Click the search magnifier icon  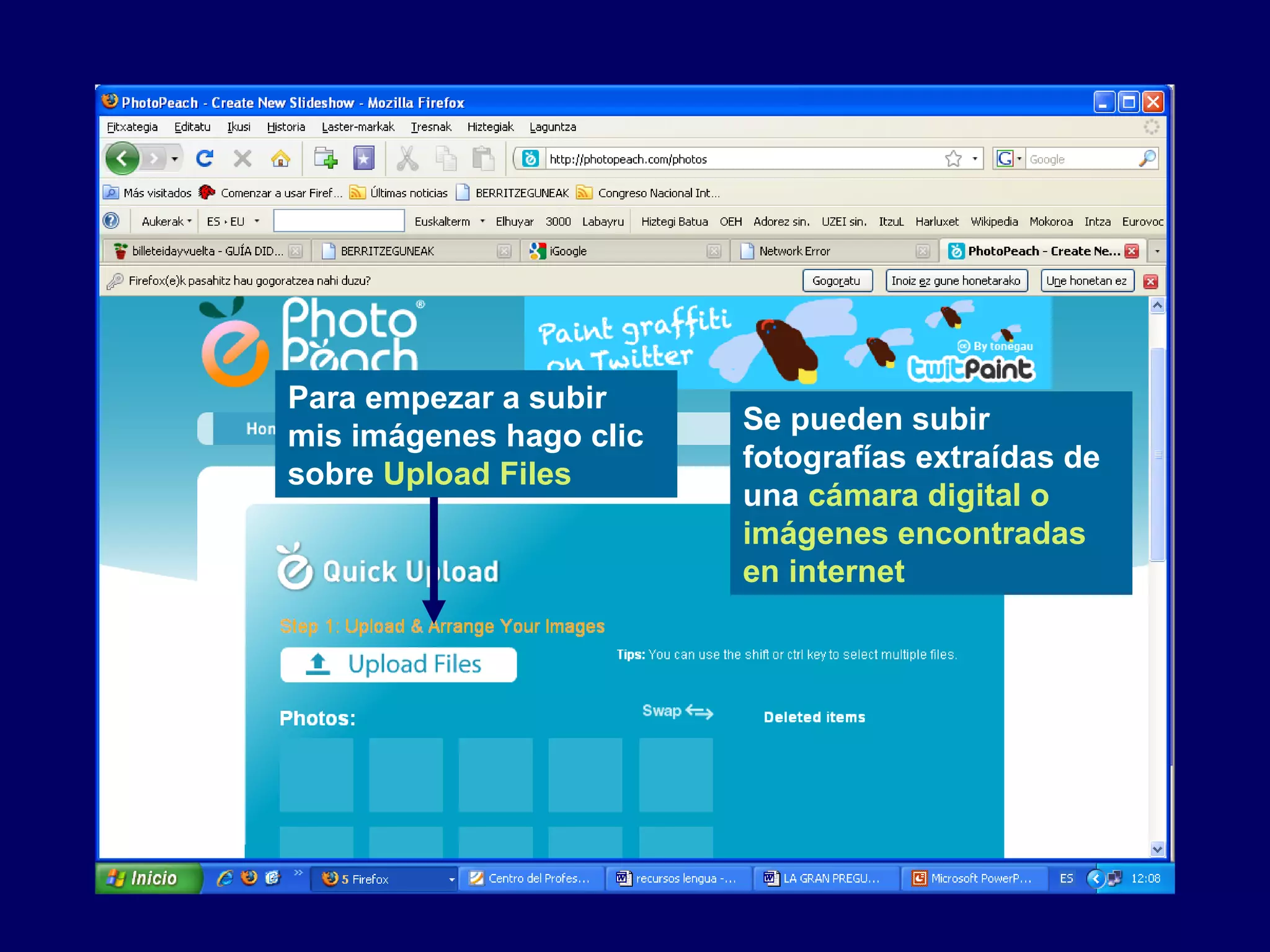click(x=1147, y=159)
